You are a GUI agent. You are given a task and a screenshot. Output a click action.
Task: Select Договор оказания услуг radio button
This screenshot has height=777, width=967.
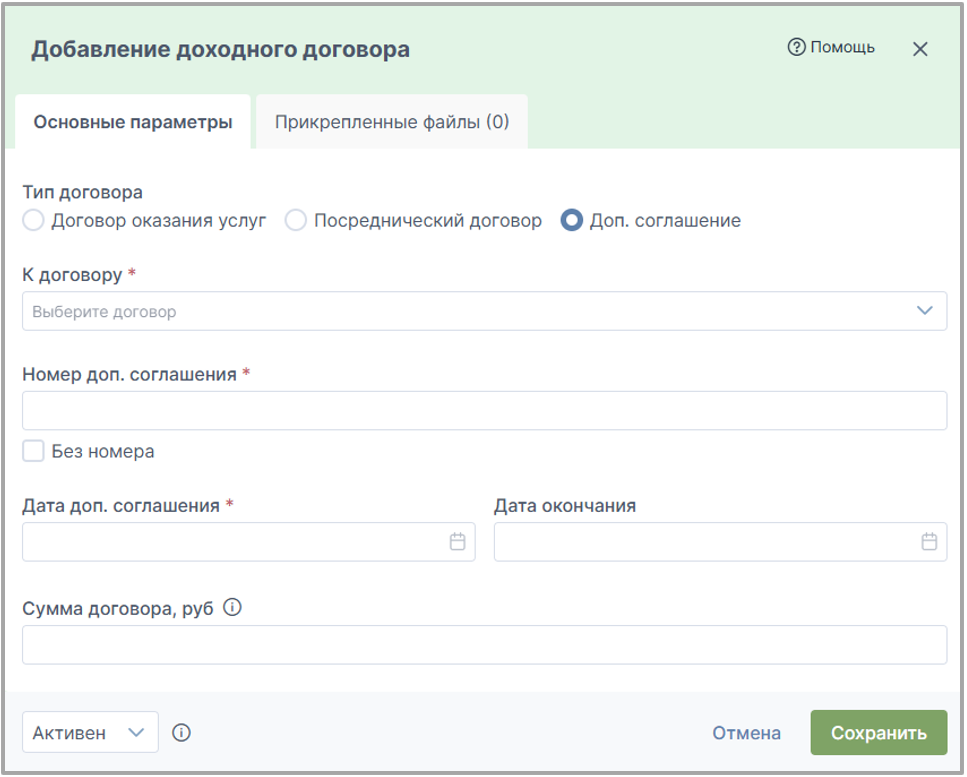coord(33,220)
